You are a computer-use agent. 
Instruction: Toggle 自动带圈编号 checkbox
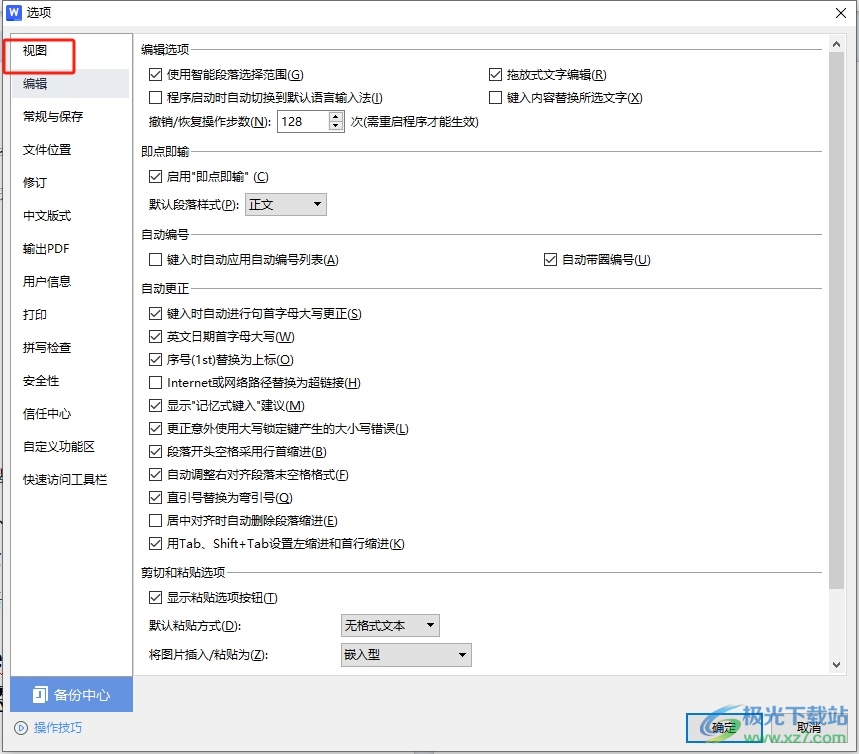click(x=551, y=259)
